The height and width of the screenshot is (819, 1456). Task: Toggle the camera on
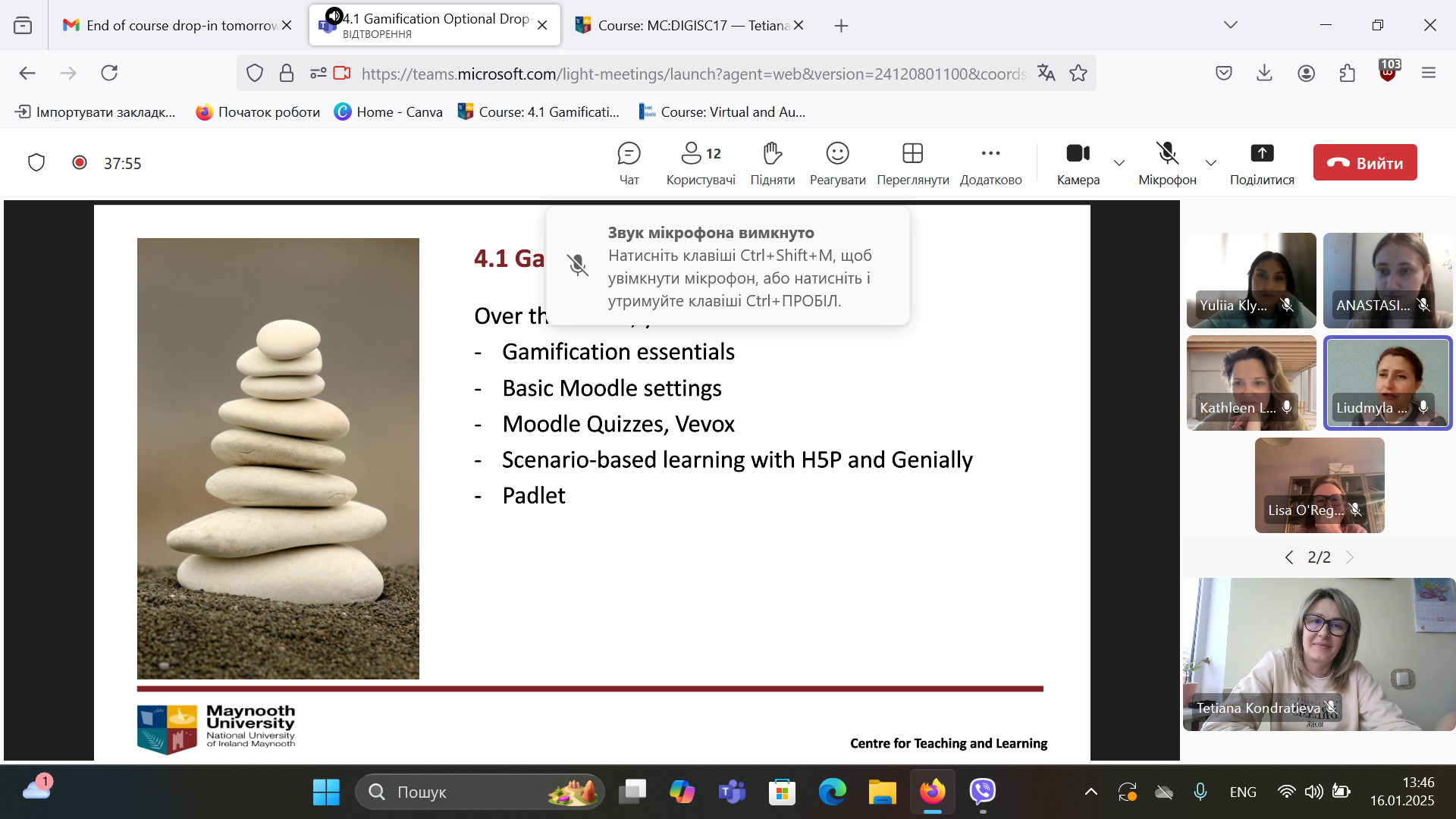[1078, 162]
